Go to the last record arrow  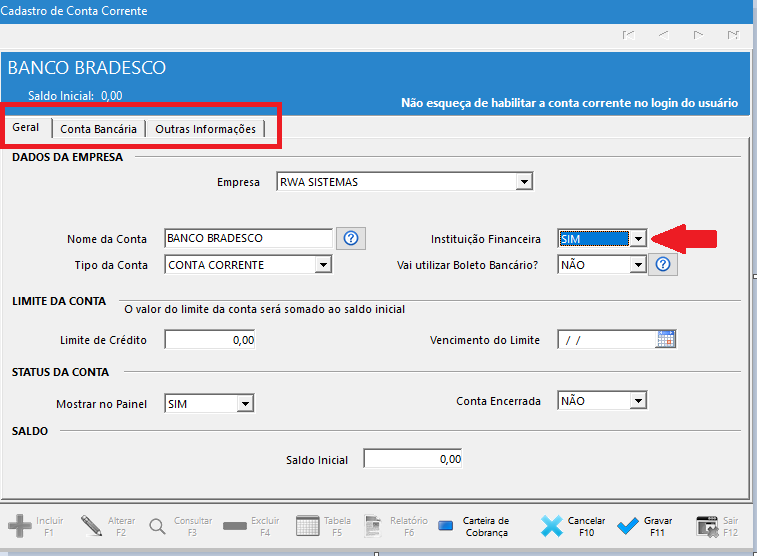[x=733, y=35]
